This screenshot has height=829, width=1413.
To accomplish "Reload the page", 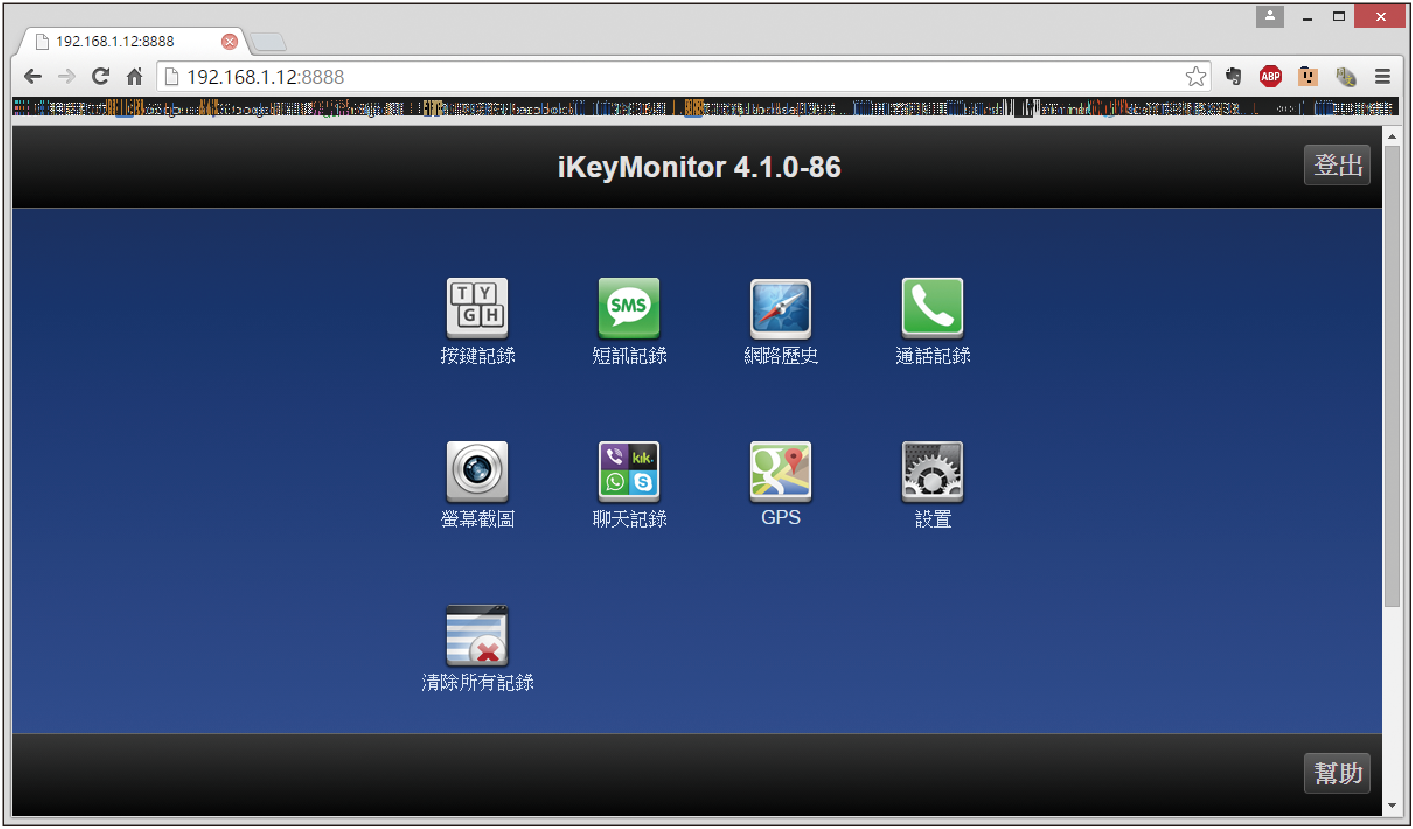I will (100, 77).
